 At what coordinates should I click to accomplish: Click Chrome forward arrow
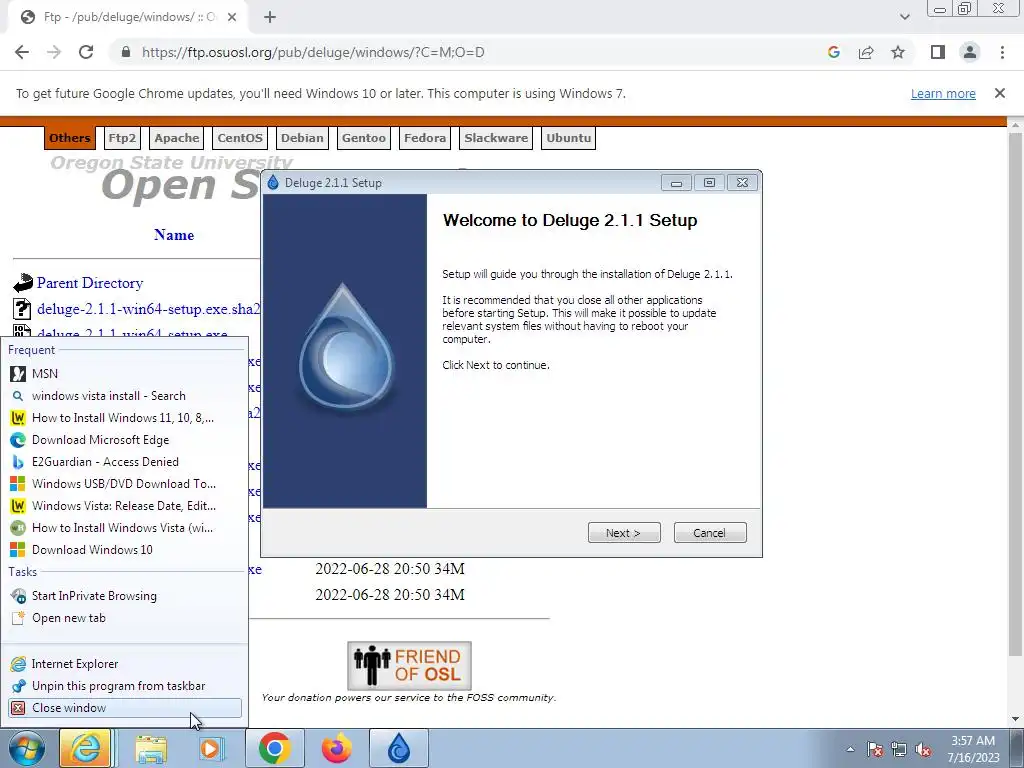(x=54, y=52)
